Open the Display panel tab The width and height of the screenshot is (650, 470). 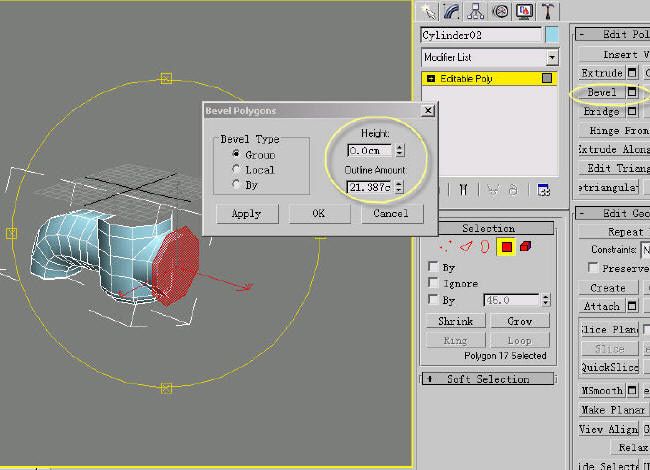point(524,11)
